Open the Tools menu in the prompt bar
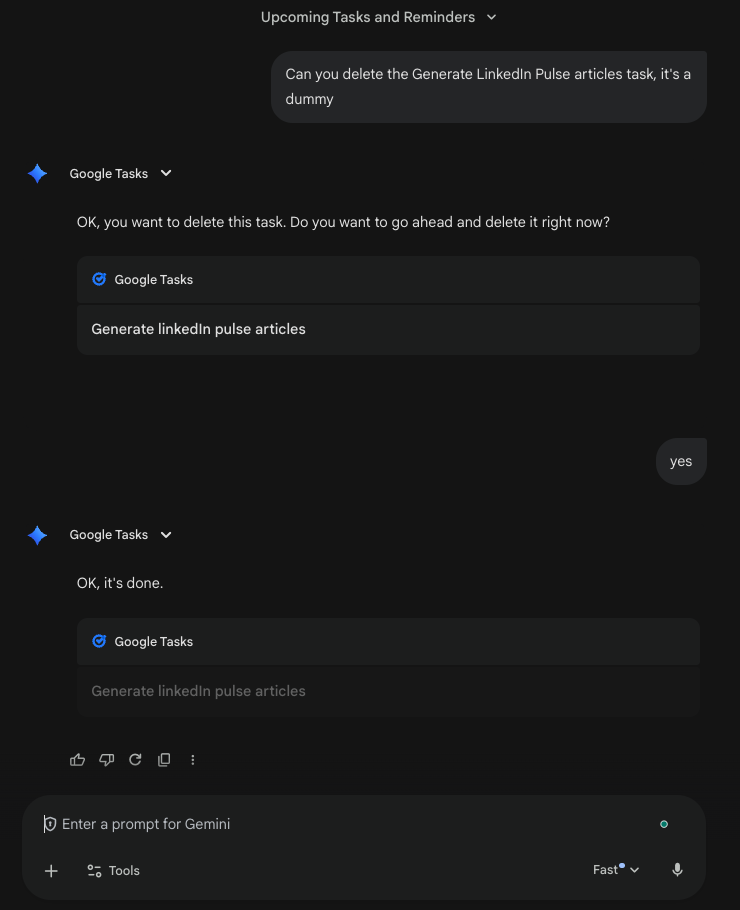740x910 pixels. [112, 870]
